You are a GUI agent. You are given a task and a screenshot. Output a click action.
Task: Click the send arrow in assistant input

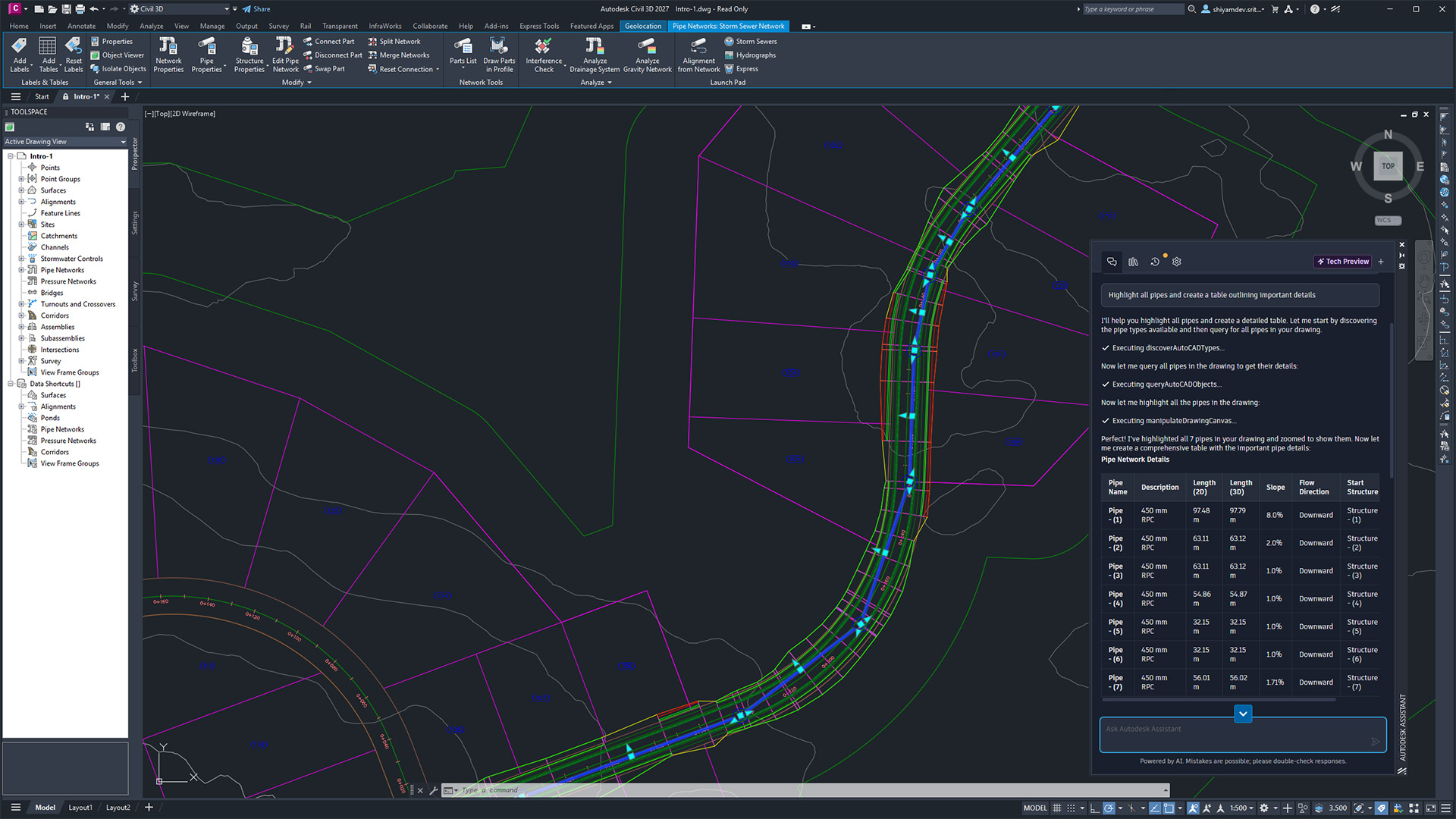coord(1375,742)
